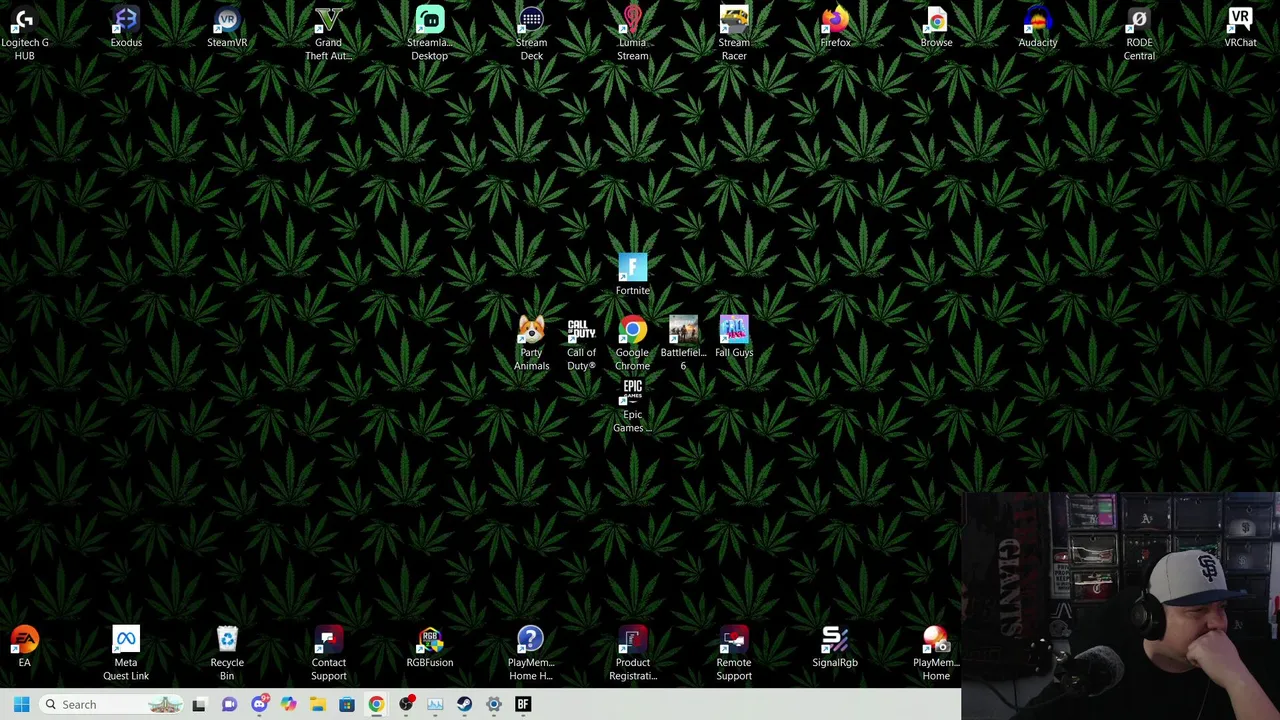This screenshot has height=720, width=1280.
Task: Click the webcam overlay video
Action: [x=1121, y=606]
